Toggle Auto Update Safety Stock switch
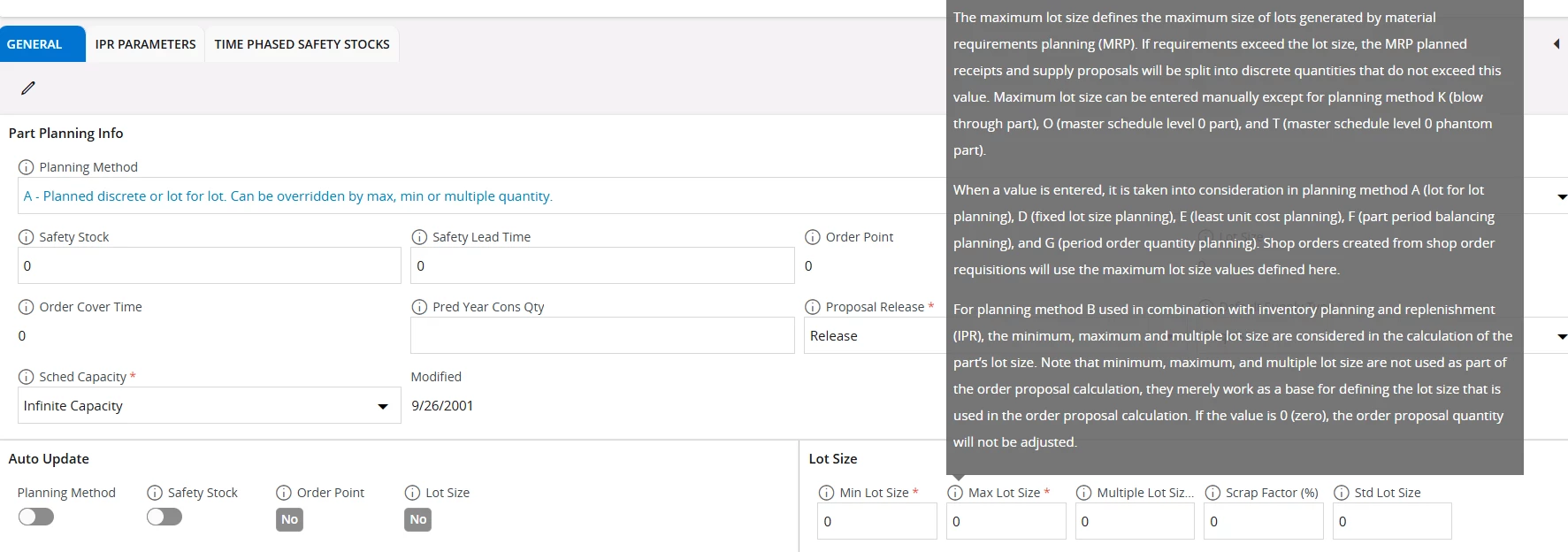Screen dimensions: 1568x552 click(x=164, y=517)
